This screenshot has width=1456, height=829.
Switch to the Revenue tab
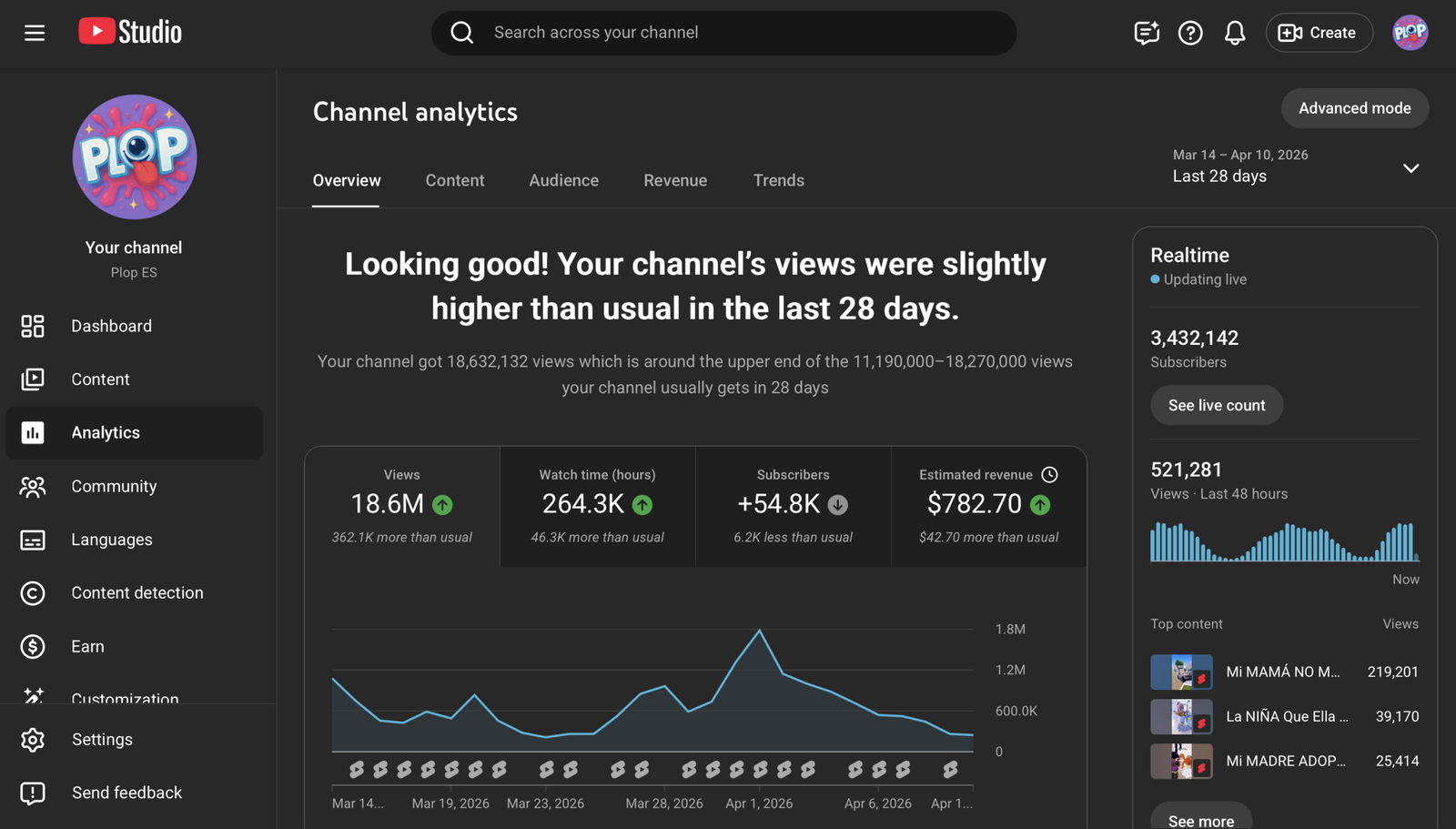674,180
